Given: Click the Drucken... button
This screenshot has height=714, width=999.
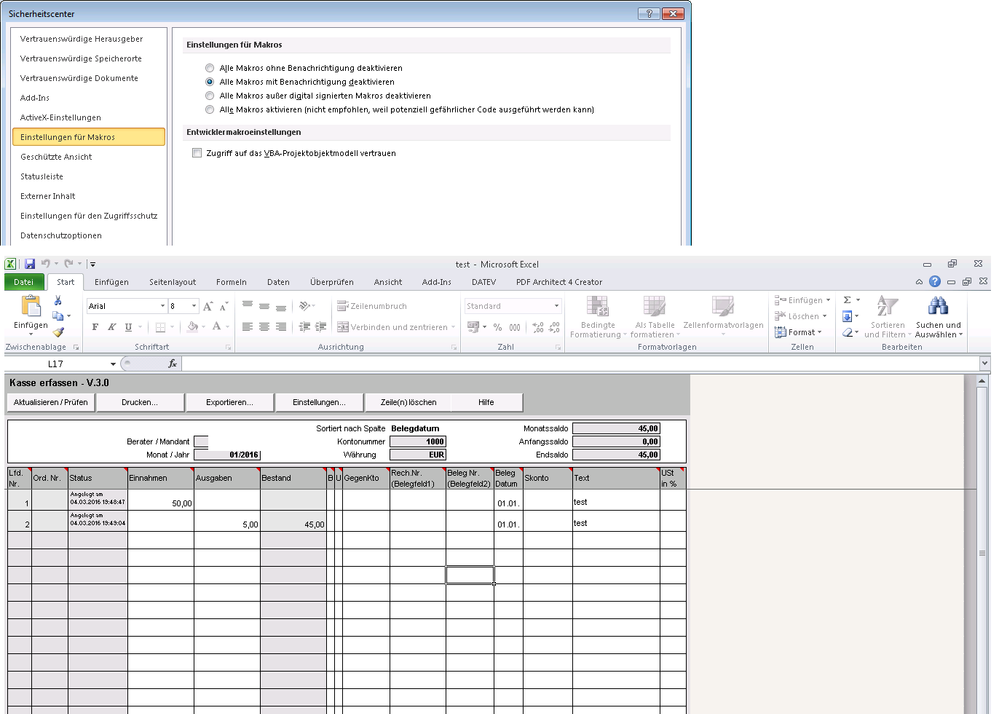Looking at the screenshot, I should tap(140, 403).
